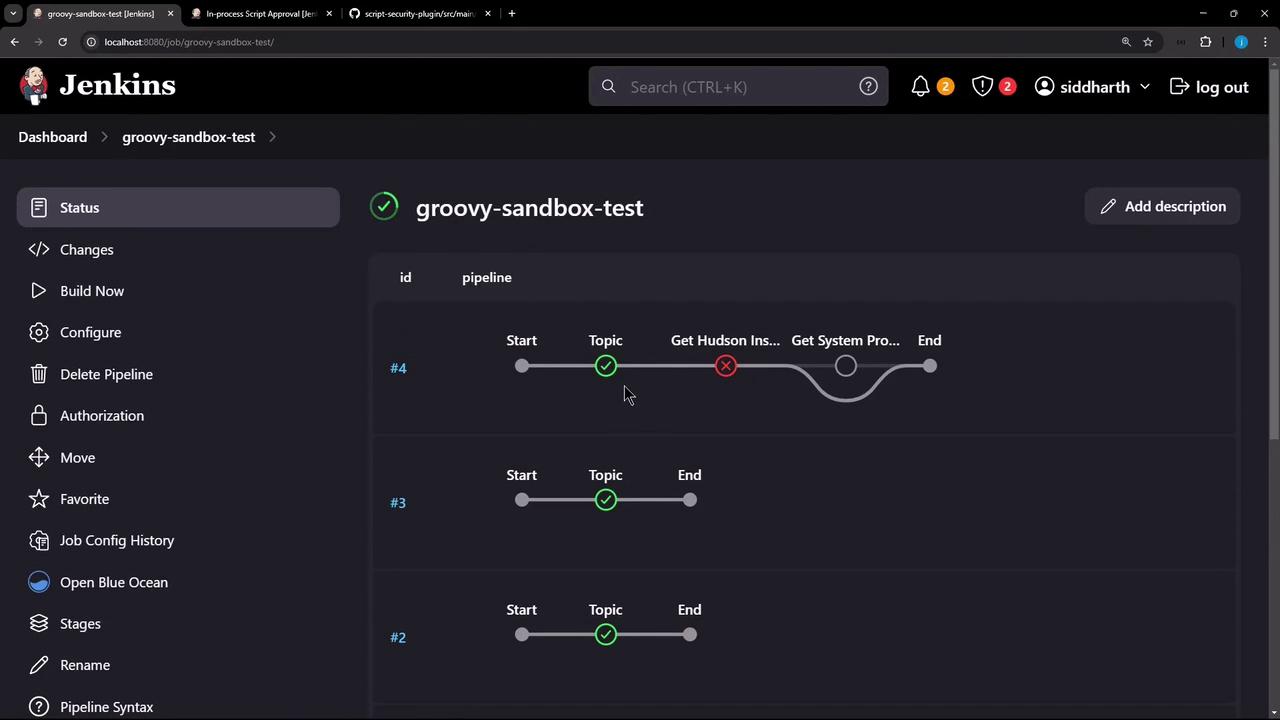Expand the Dashboard breadcrumb chevron
The width and height of the screenshot is (1280, 720).
[104, 137]
